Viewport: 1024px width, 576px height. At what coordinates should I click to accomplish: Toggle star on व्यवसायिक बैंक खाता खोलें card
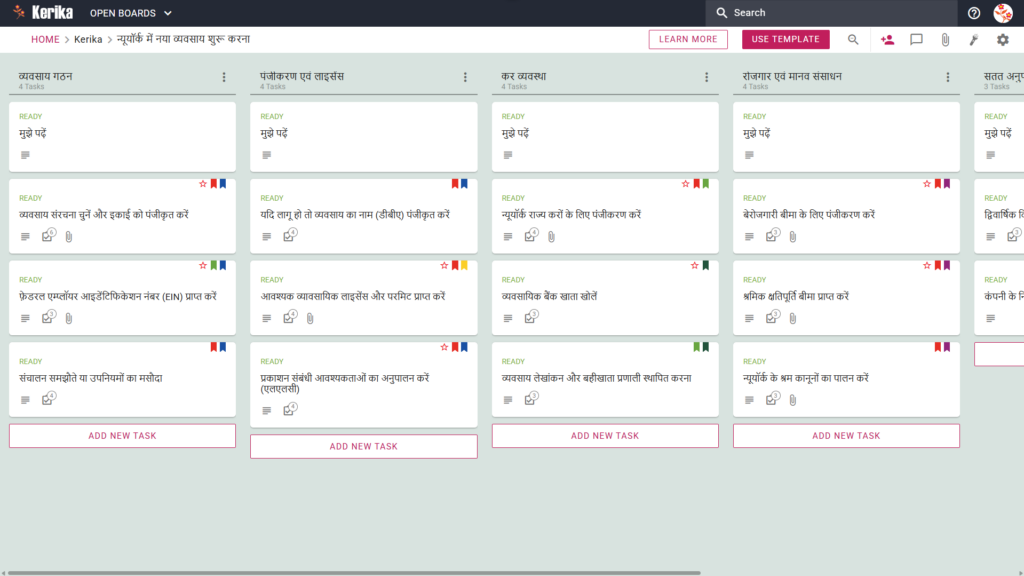tap(695, 266)
